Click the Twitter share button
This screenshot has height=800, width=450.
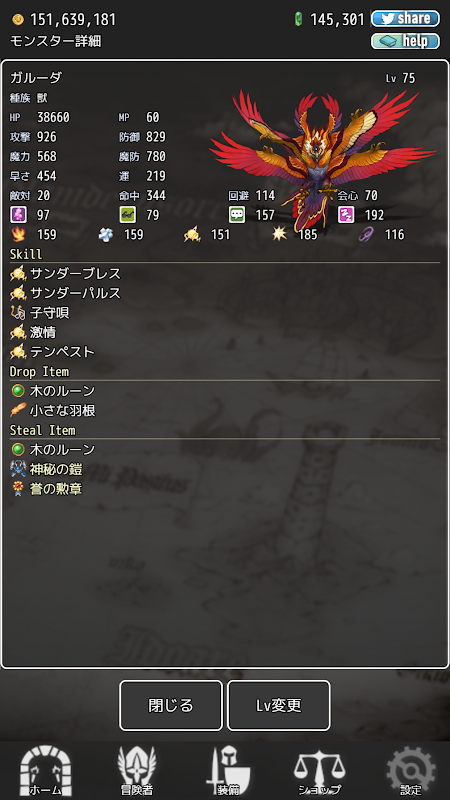[405, 19]
